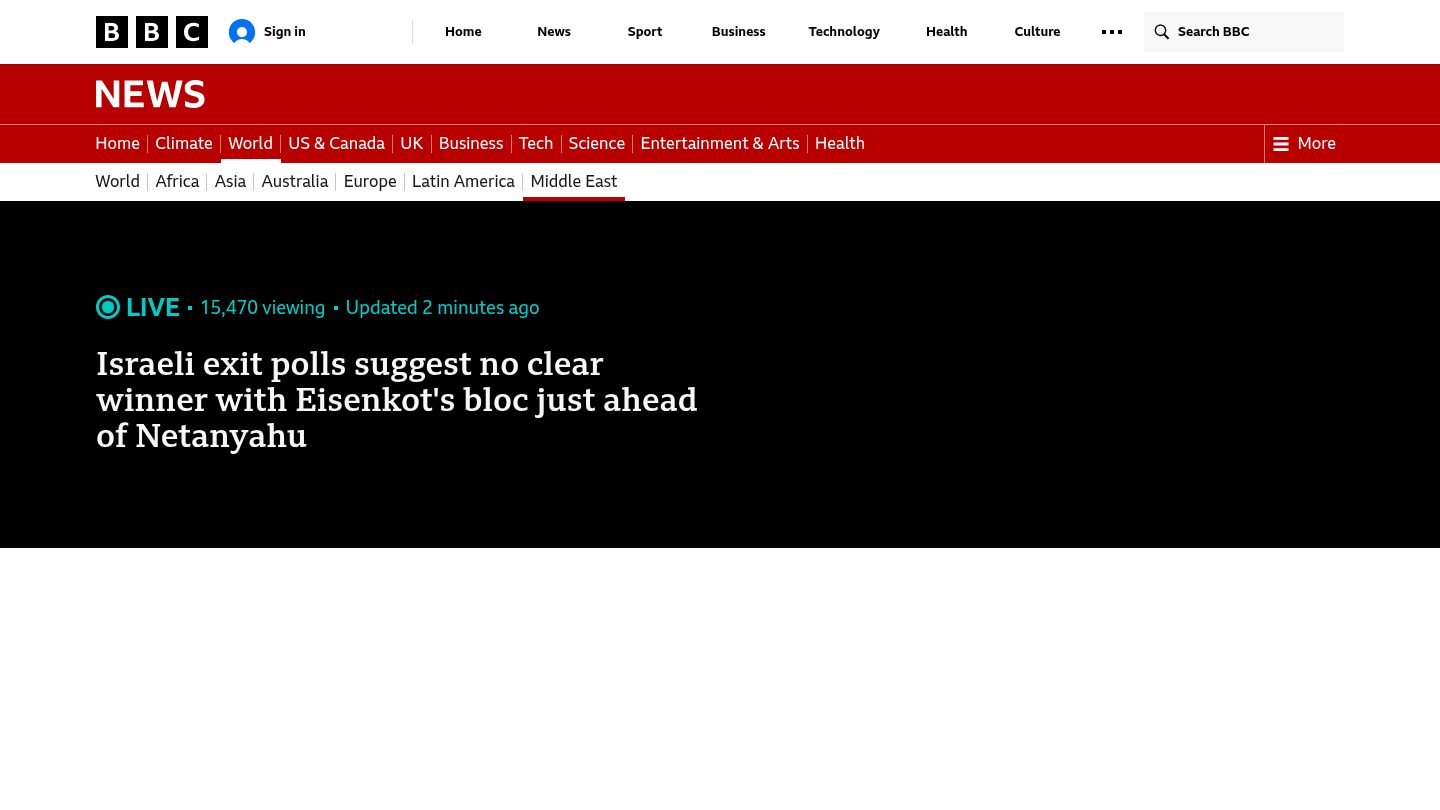Click the Search BBC input field
Screen dimensions: 1440x810
(1244, 32)
